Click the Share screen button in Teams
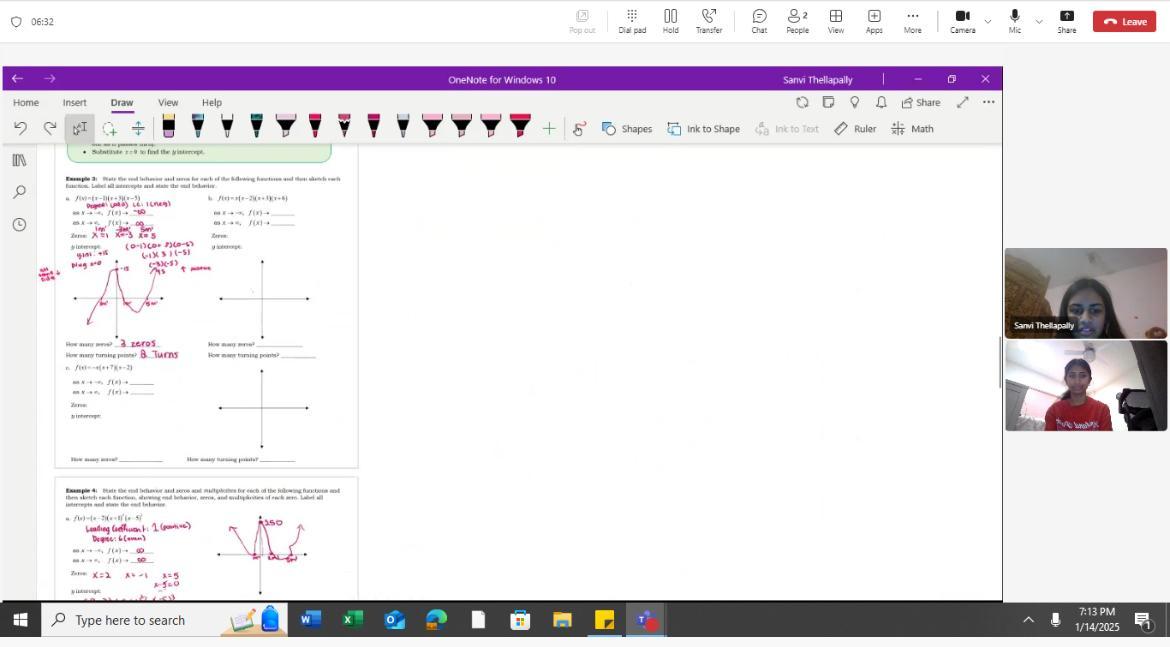This screenshot has width=1170, height=647. pyautogui.click(x=1066, y=22)
